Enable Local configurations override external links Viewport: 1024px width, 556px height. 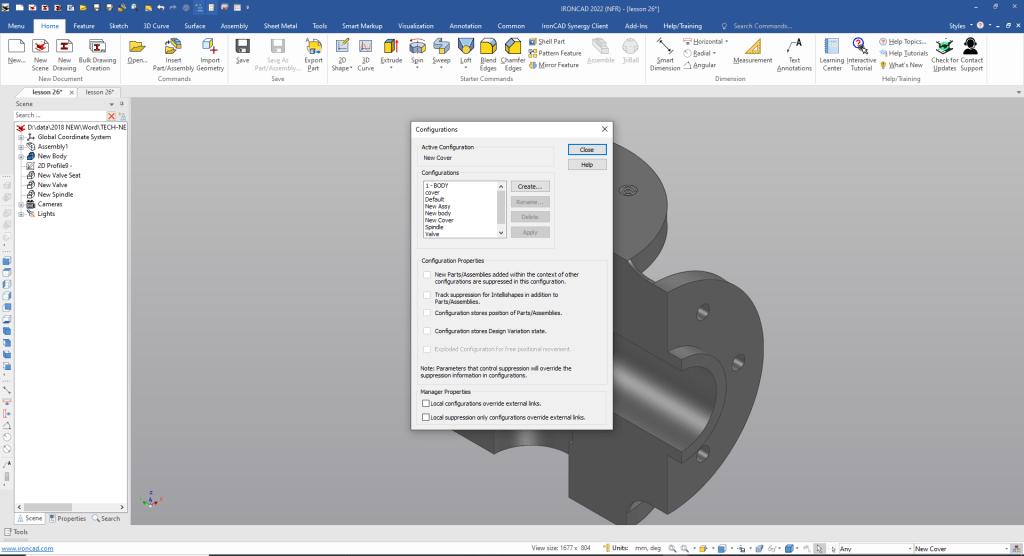[426, 403]
